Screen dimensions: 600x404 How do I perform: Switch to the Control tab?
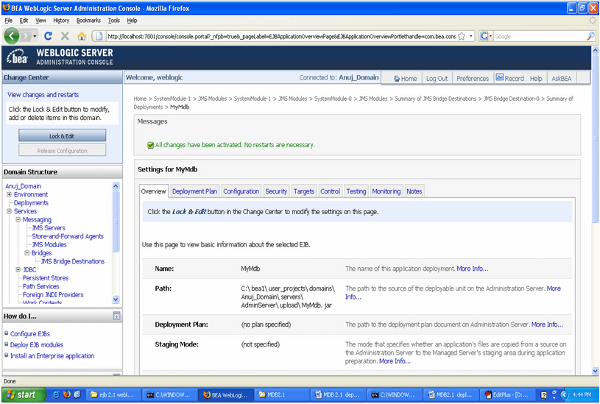click(330, 191)
